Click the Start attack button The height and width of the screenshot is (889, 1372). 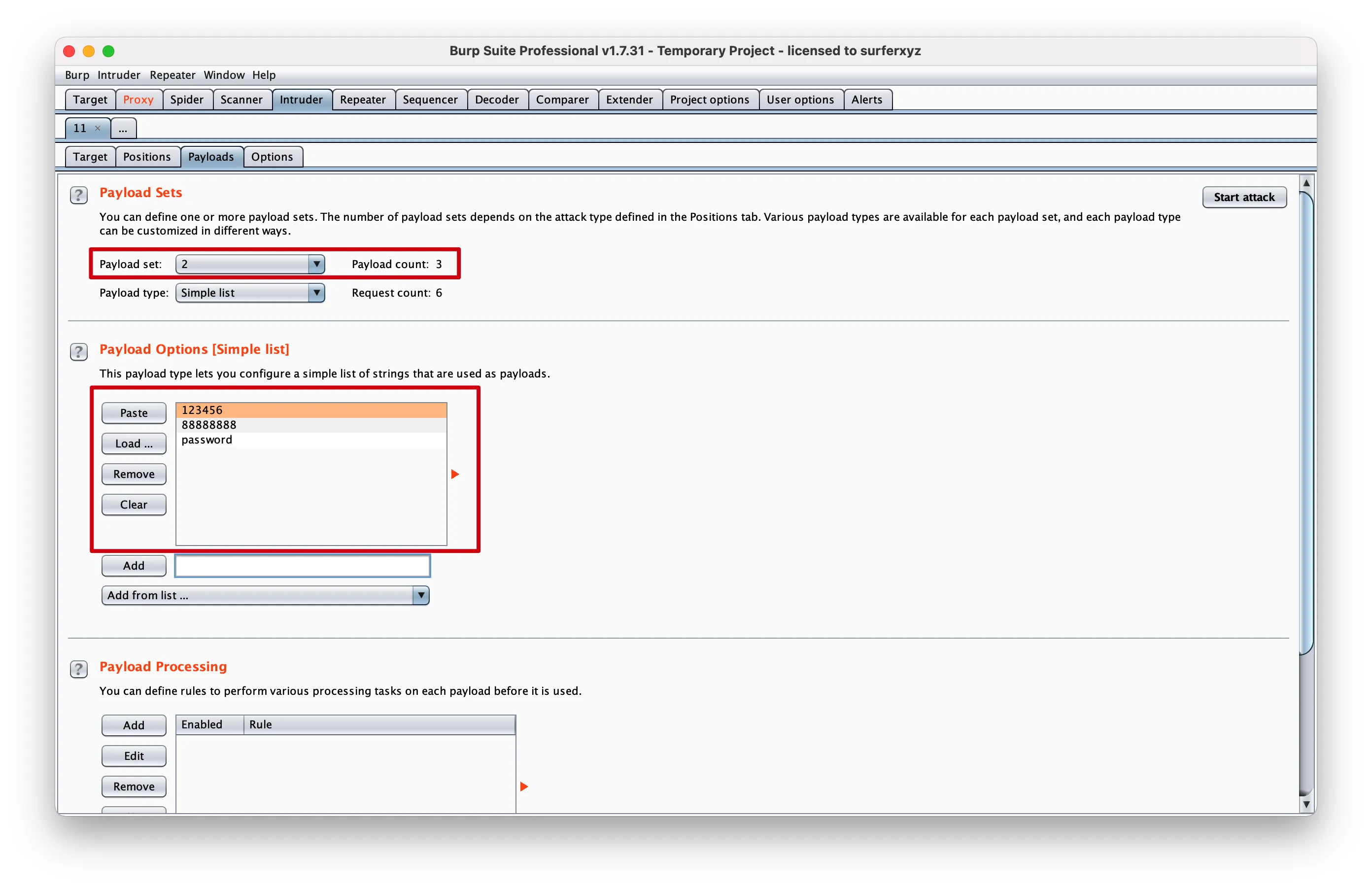1244,197
